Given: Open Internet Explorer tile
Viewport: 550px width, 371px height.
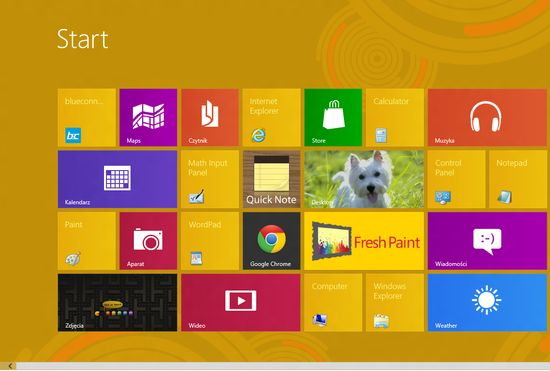Looking at the screenshot, I should (x=271, y=117).
